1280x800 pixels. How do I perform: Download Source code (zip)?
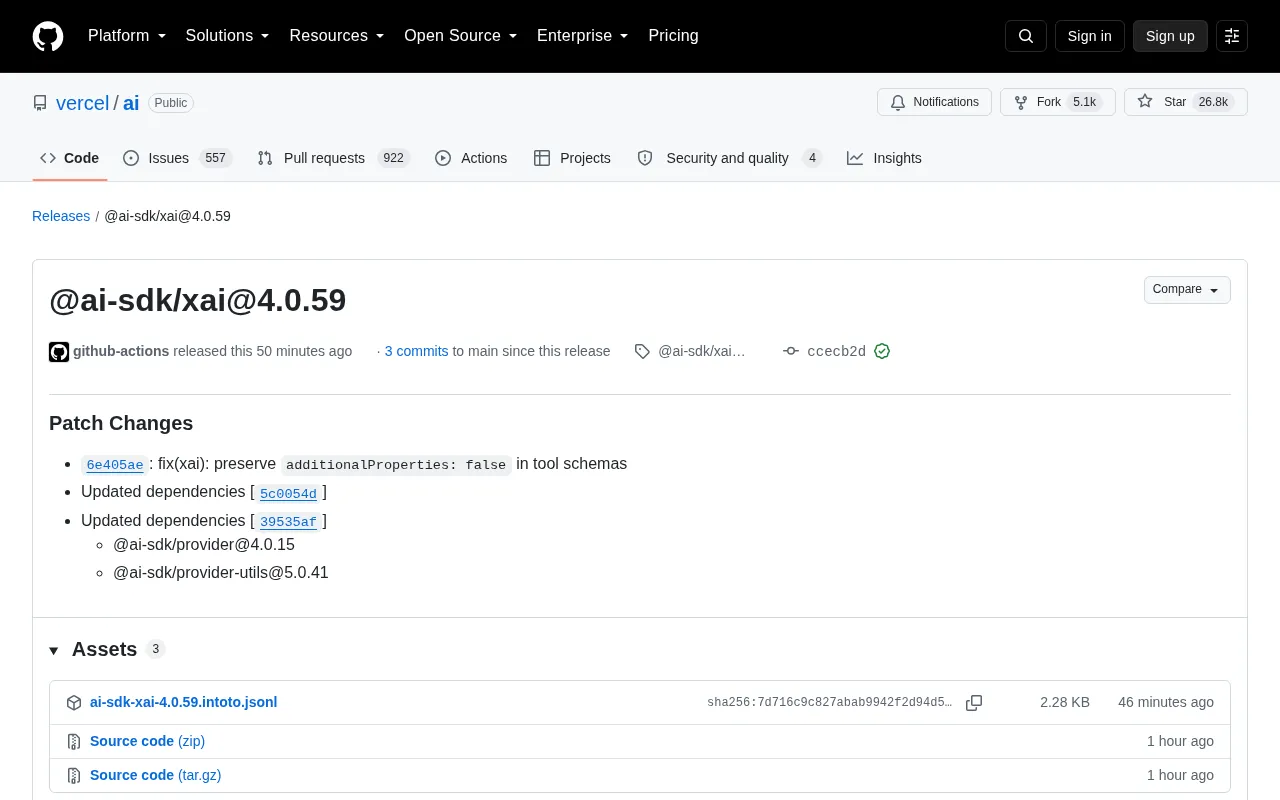tap(147, 741)
